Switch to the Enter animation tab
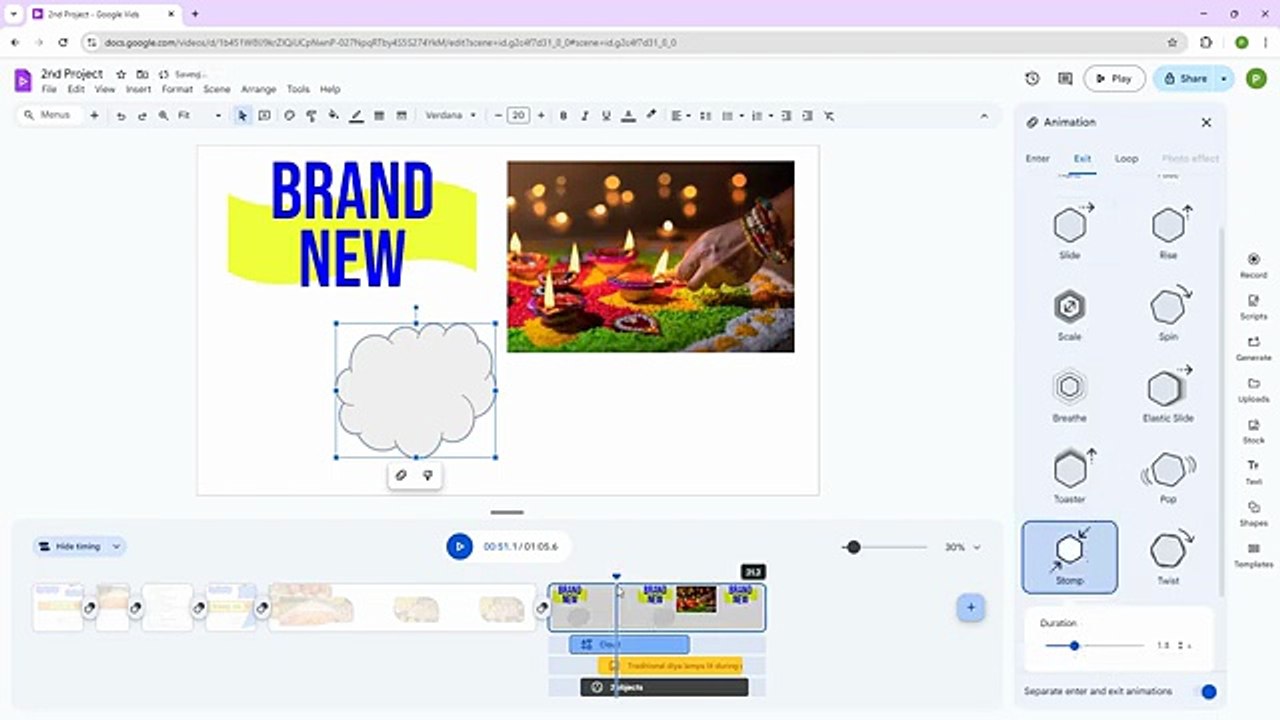The height and width of the screenshot is (720, 1280). click(1038, 159)
